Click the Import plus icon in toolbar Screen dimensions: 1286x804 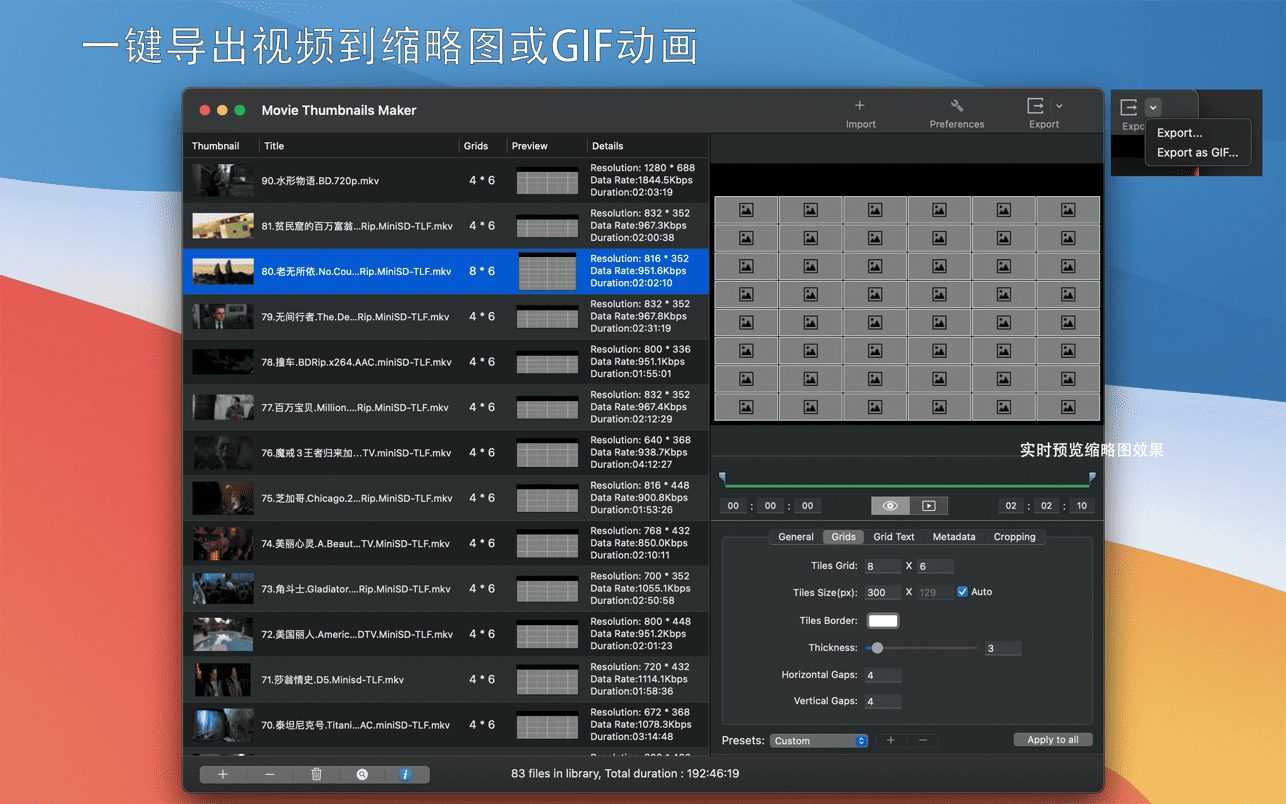point(859,106)
